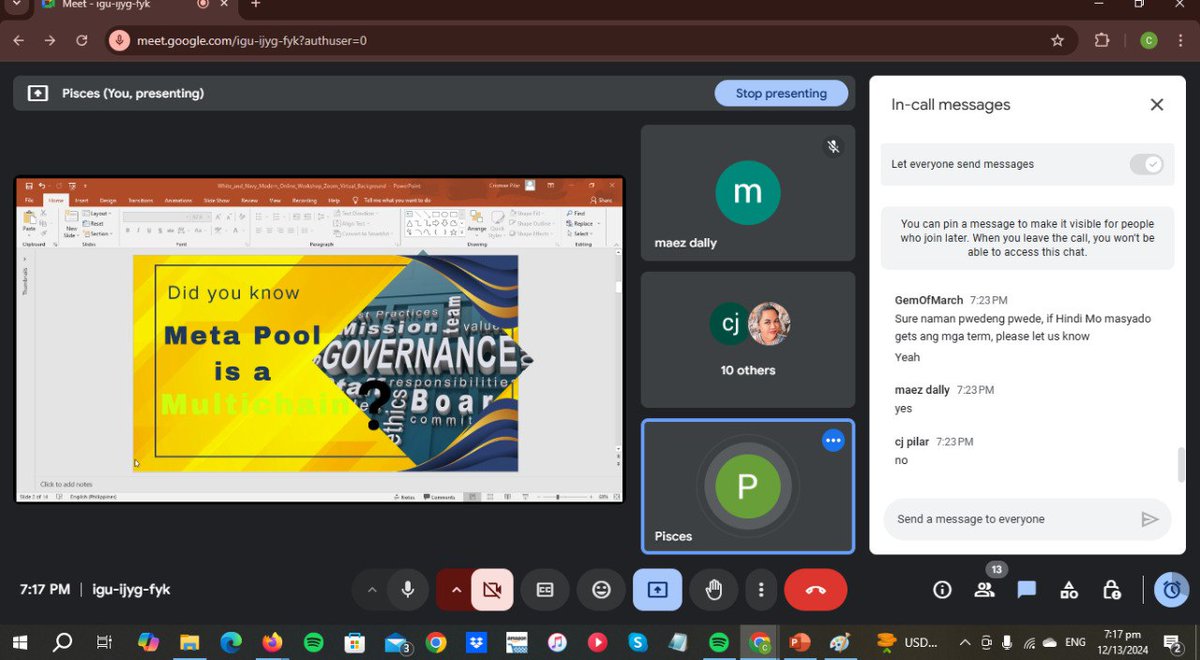Bookmark this page with the star icon
This screenshot has width=1200, height=660.
pyautogui.click(x=1057, y=41)
